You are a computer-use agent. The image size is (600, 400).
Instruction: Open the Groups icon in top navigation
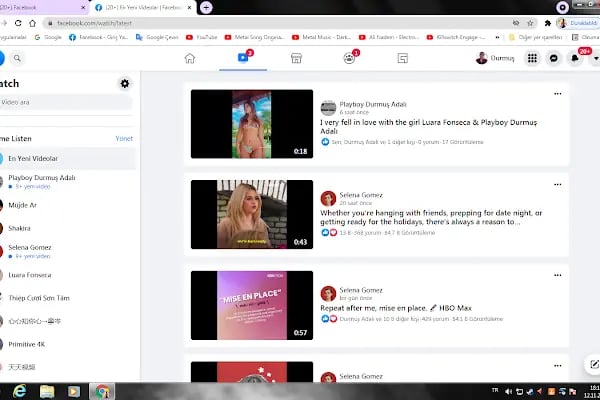tap(349, 58)
